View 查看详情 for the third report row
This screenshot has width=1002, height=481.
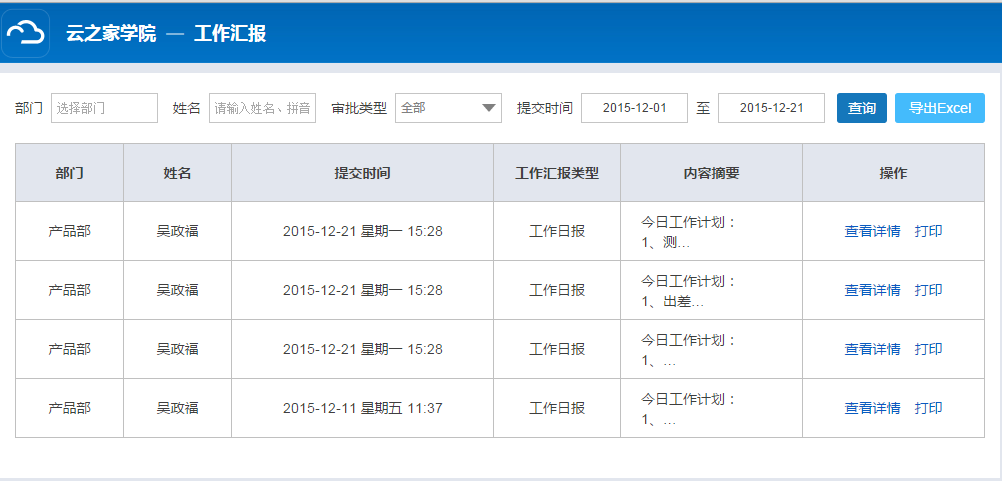click(x=872, y=349)
